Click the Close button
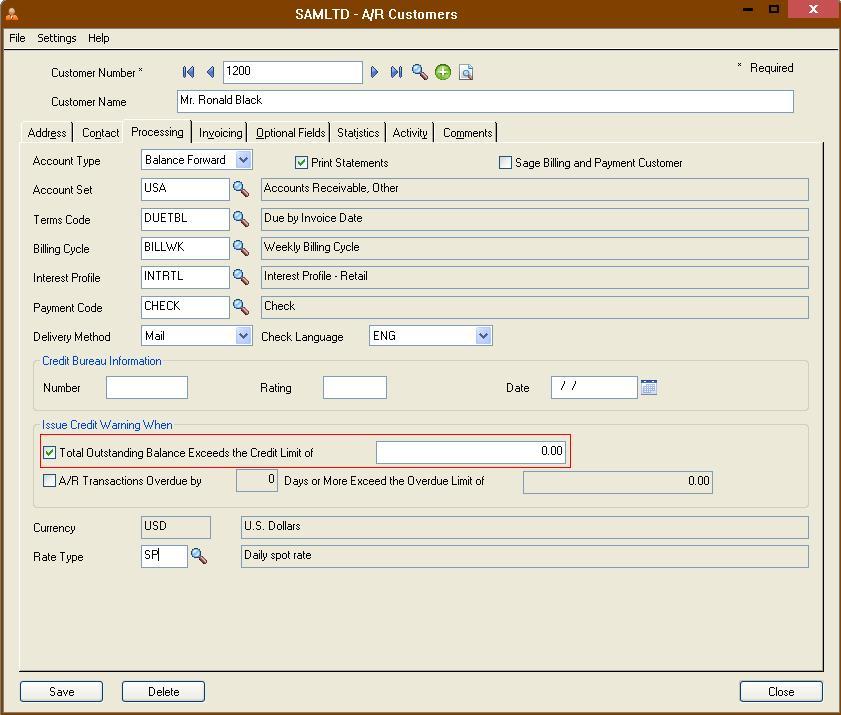The image size is (841, 715). (x=781, y=691)
